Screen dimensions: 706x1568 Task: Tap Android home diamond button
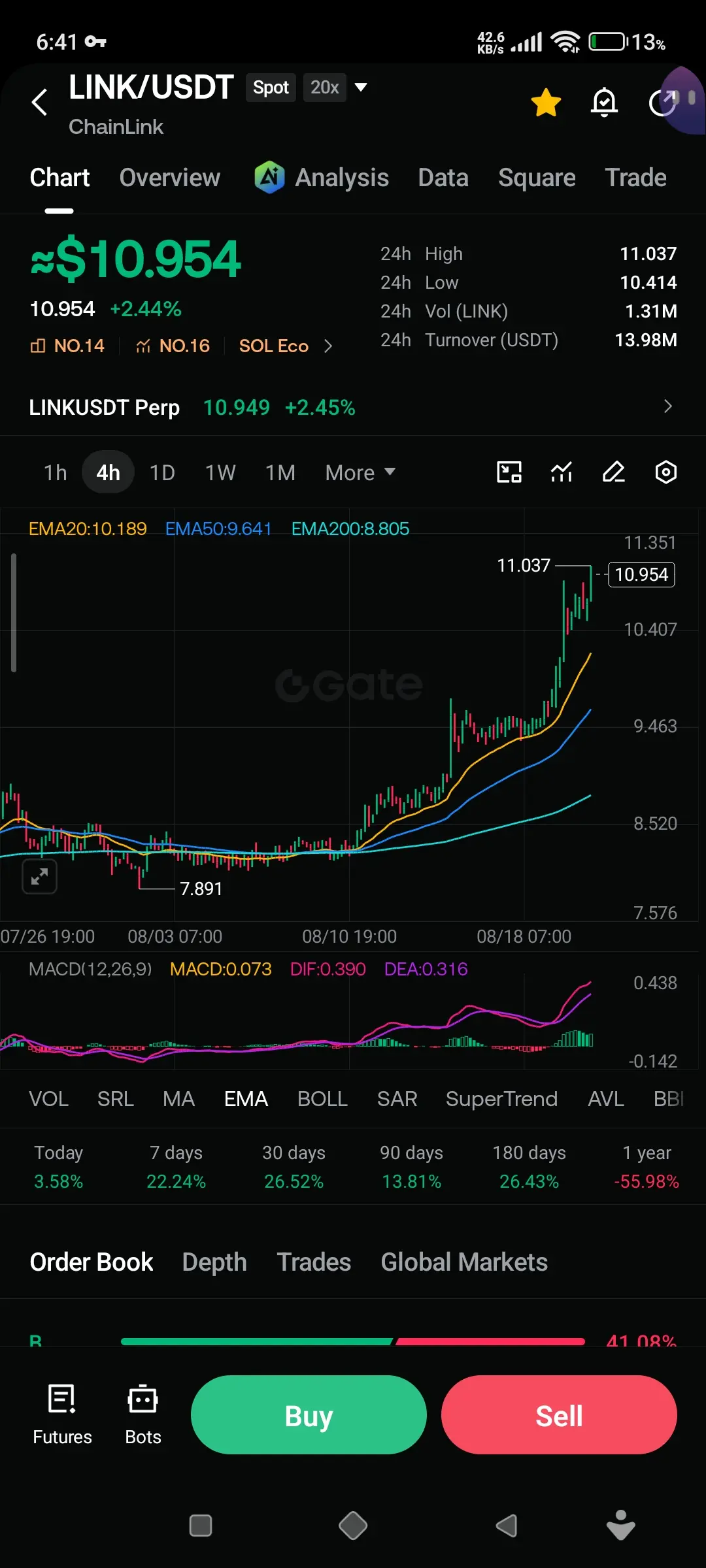point(353,1526)
